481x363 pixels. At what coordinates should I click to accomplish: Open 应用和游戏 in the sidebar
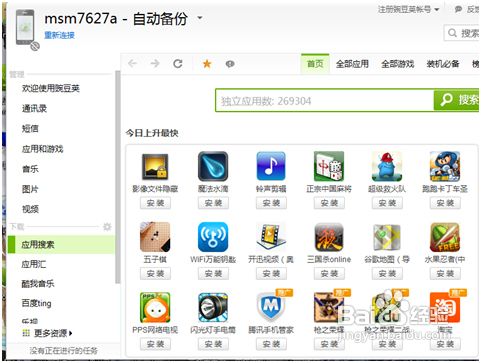(x=42, y=149)
